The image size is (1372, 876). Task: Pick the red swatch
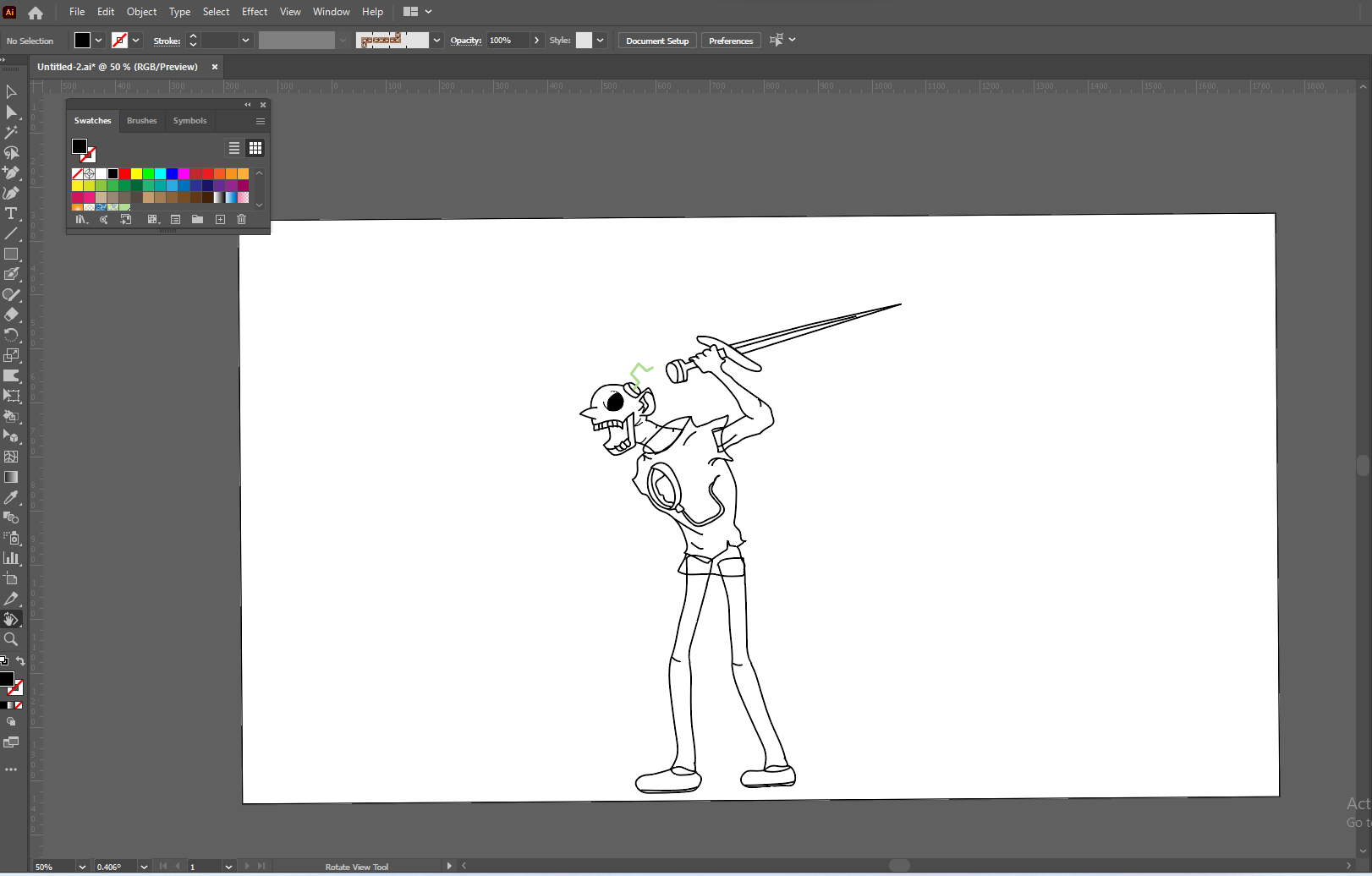[x=124, y=173]
